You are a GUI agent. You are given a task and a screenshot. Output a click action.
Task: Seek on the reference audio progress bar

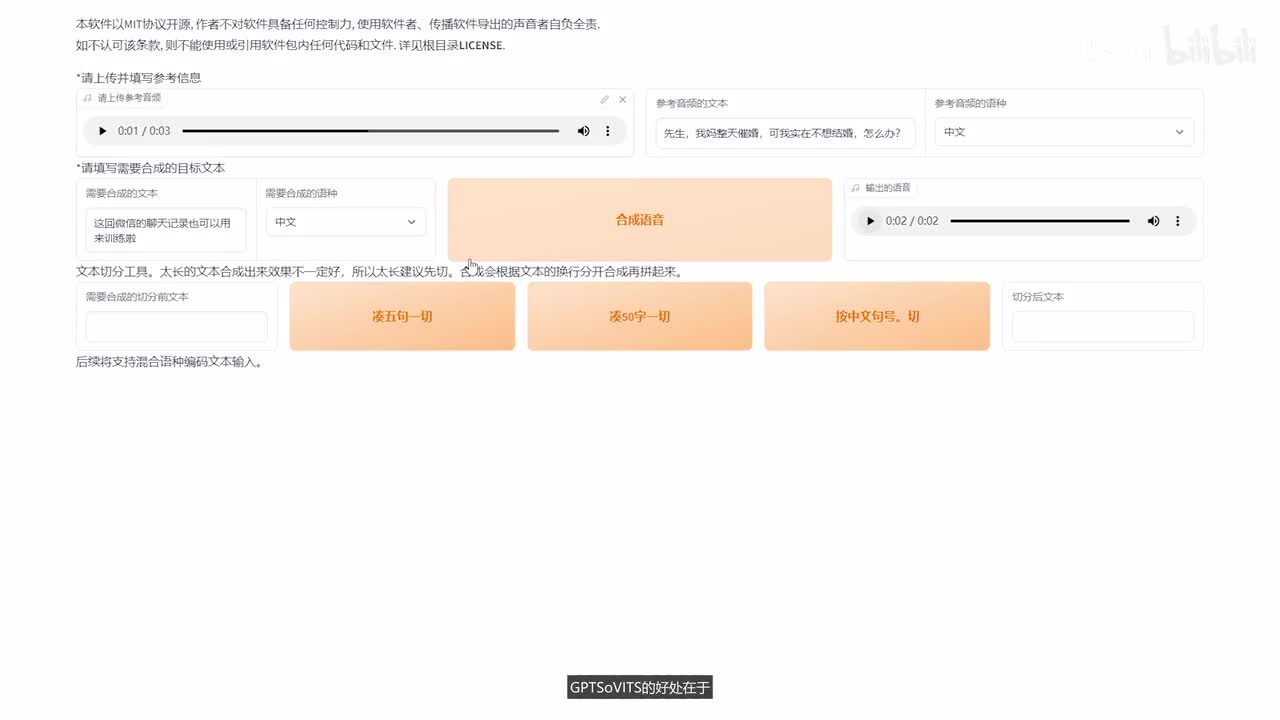[x=370, y=131]
